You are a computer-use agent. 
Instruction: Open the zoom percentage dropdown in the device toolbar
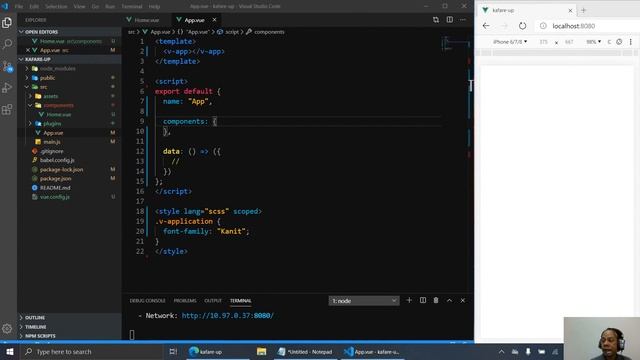pyautogui.click(x=593, y=42)
